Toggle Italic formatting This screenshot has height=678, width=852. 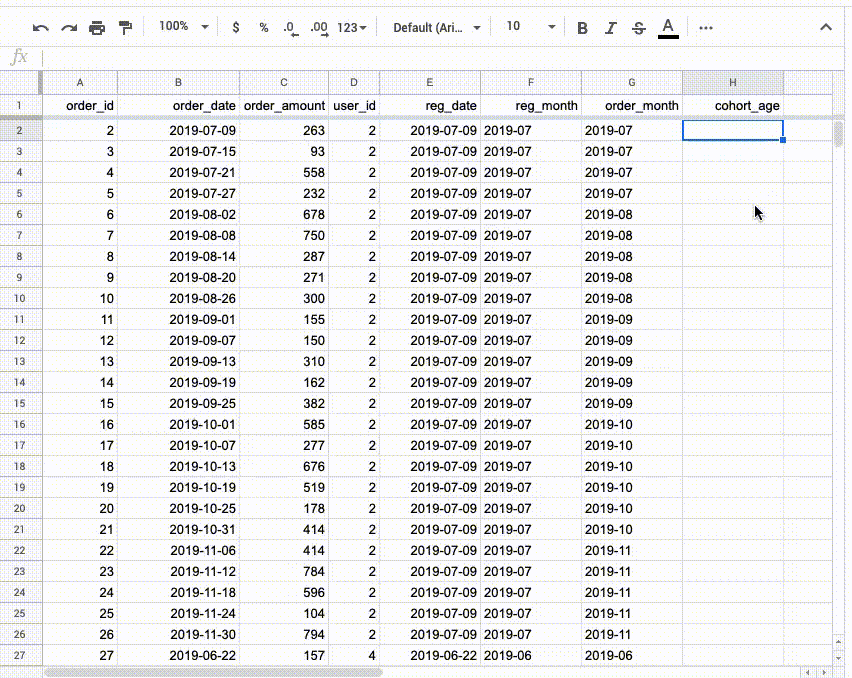click(x=611, y=28)
